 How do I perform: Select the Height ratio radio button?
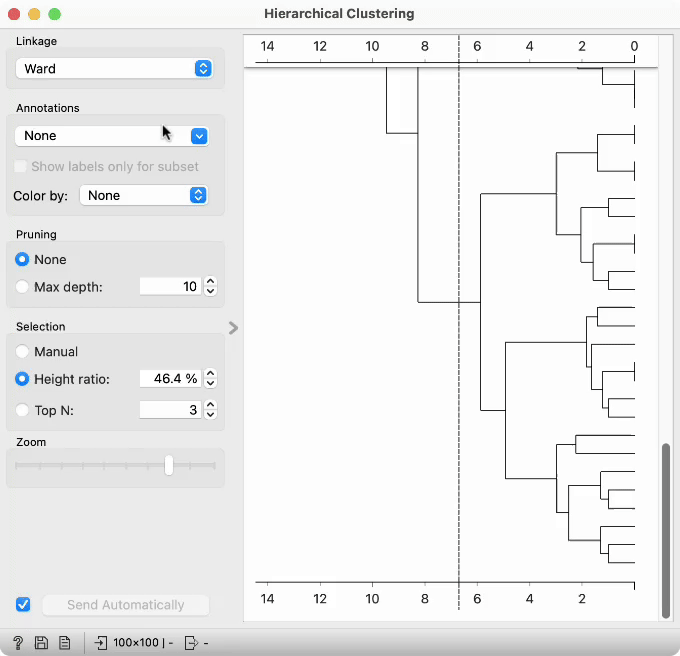(x=22, y=379)
